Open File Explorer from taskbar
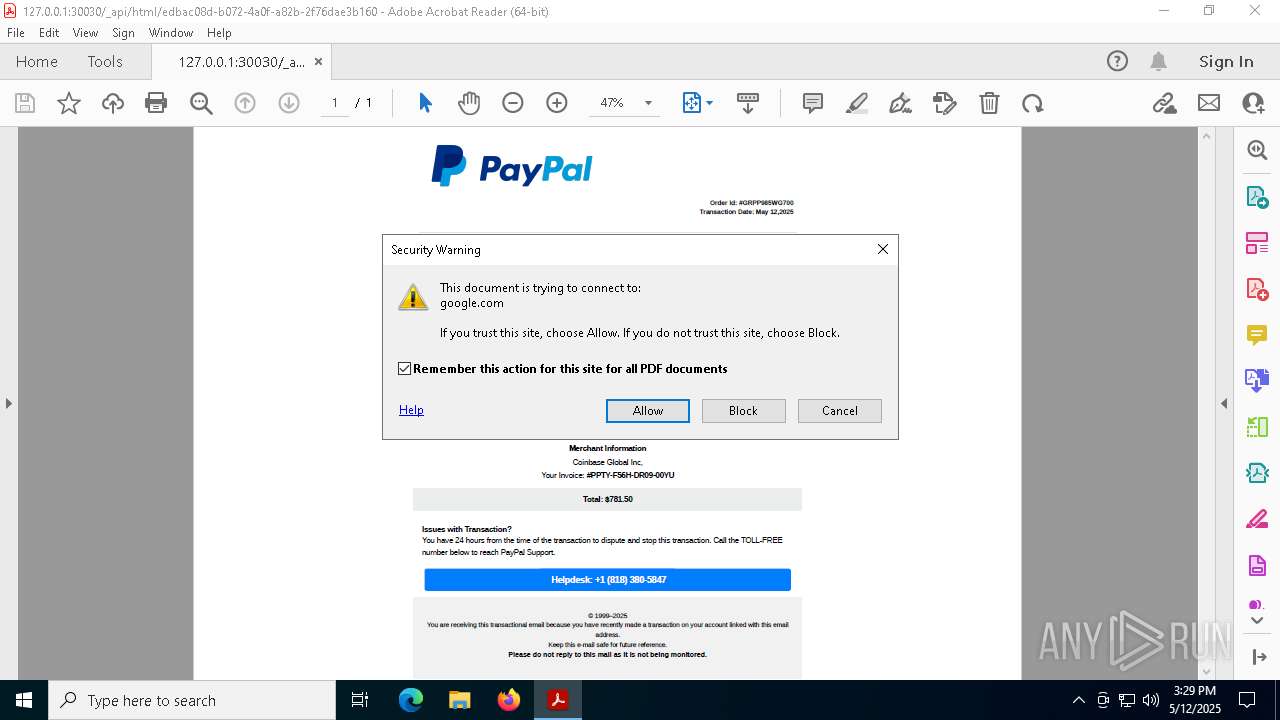 459,700
